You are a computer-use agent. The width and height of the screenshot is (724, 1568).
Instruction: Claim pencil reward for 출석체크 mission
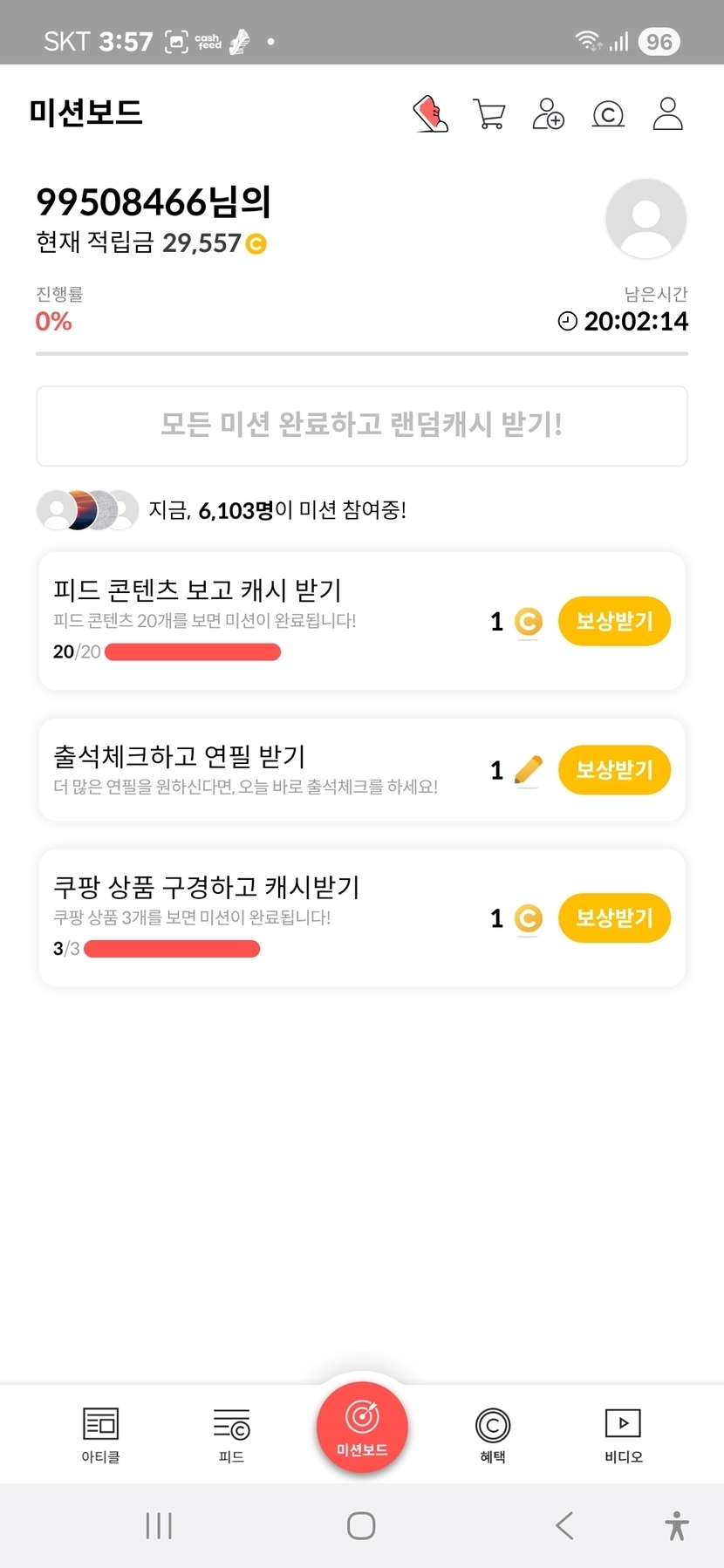(614, 769)
